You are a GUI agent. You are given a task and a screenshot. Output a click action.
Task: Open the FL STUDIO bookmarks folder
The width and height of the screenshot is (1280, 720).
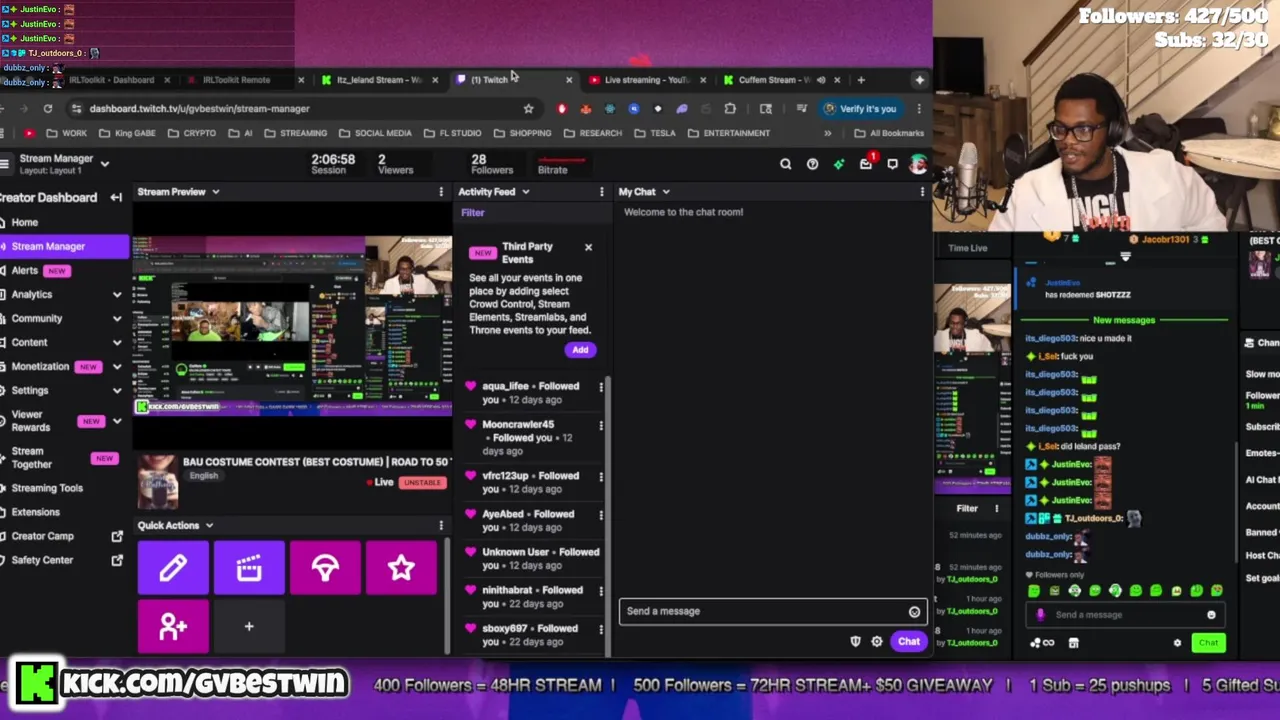[453, 133]
